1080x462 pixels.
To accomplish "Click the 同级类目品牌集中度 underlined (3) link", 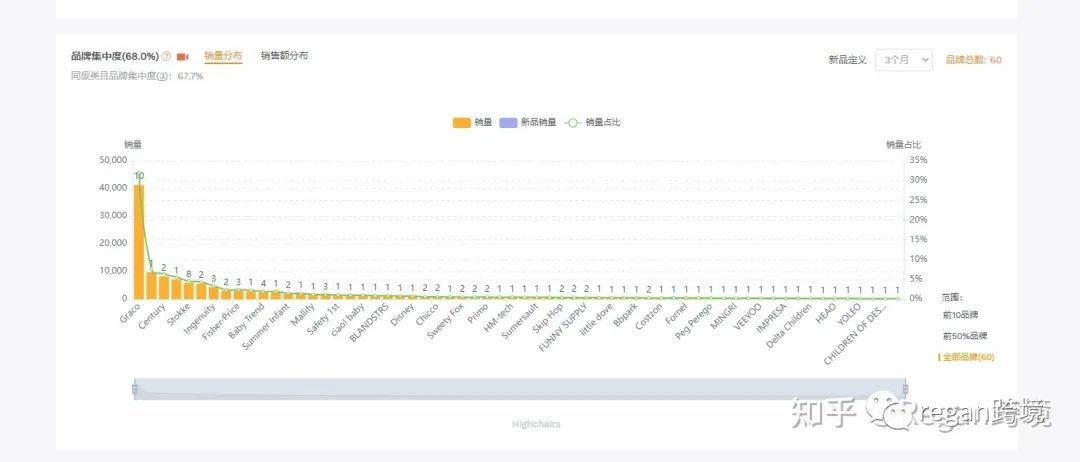I will coord(163,76).
